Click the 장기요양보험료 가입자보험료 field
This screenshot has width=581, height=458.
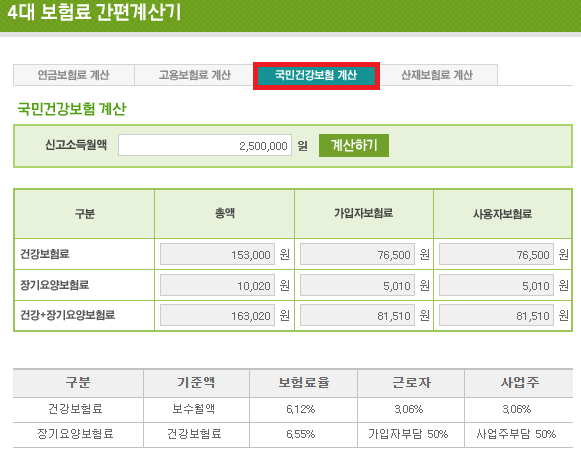click(357, 285)
